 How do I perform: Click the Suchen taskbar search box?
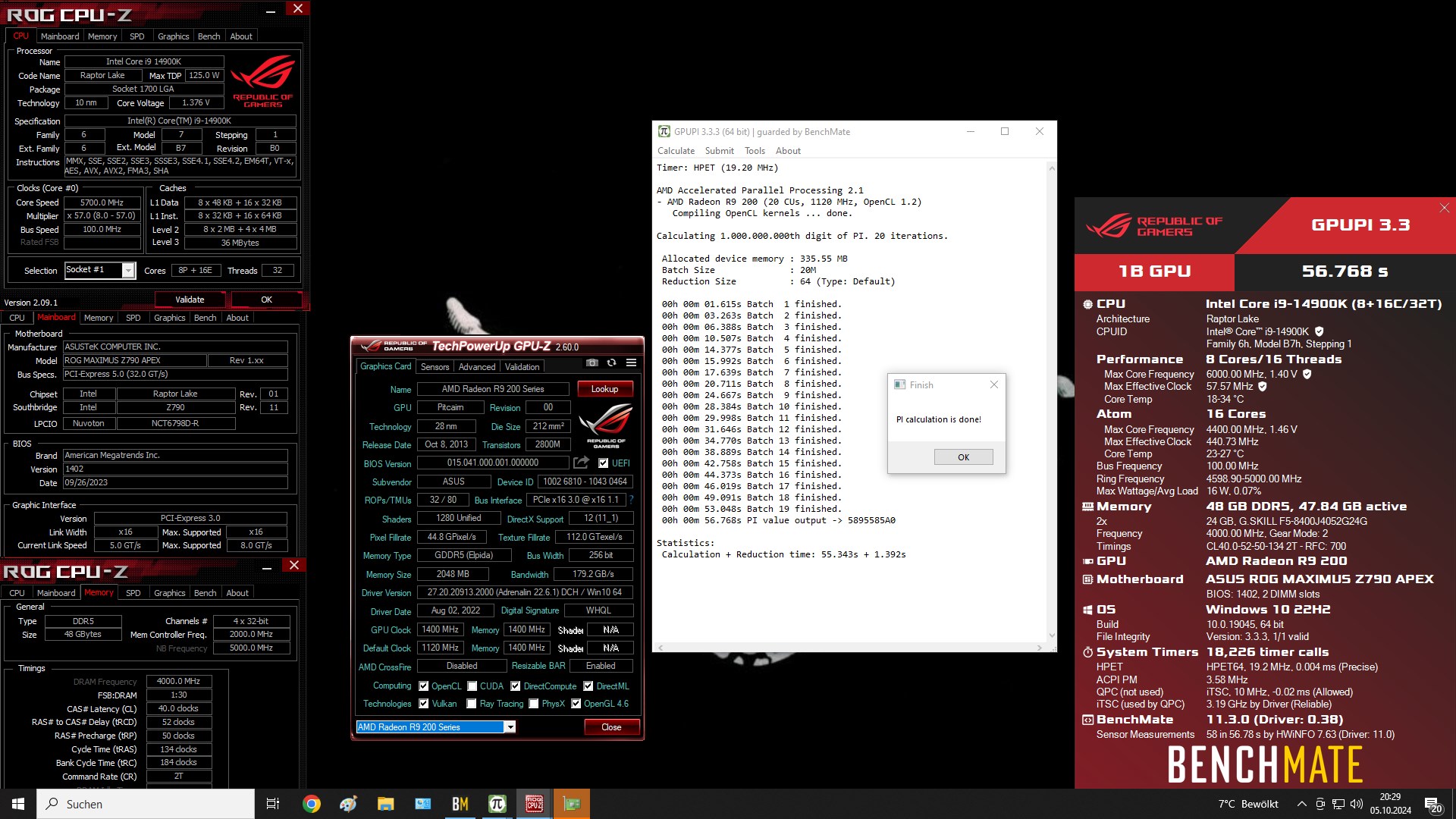[x=146, y=804]
